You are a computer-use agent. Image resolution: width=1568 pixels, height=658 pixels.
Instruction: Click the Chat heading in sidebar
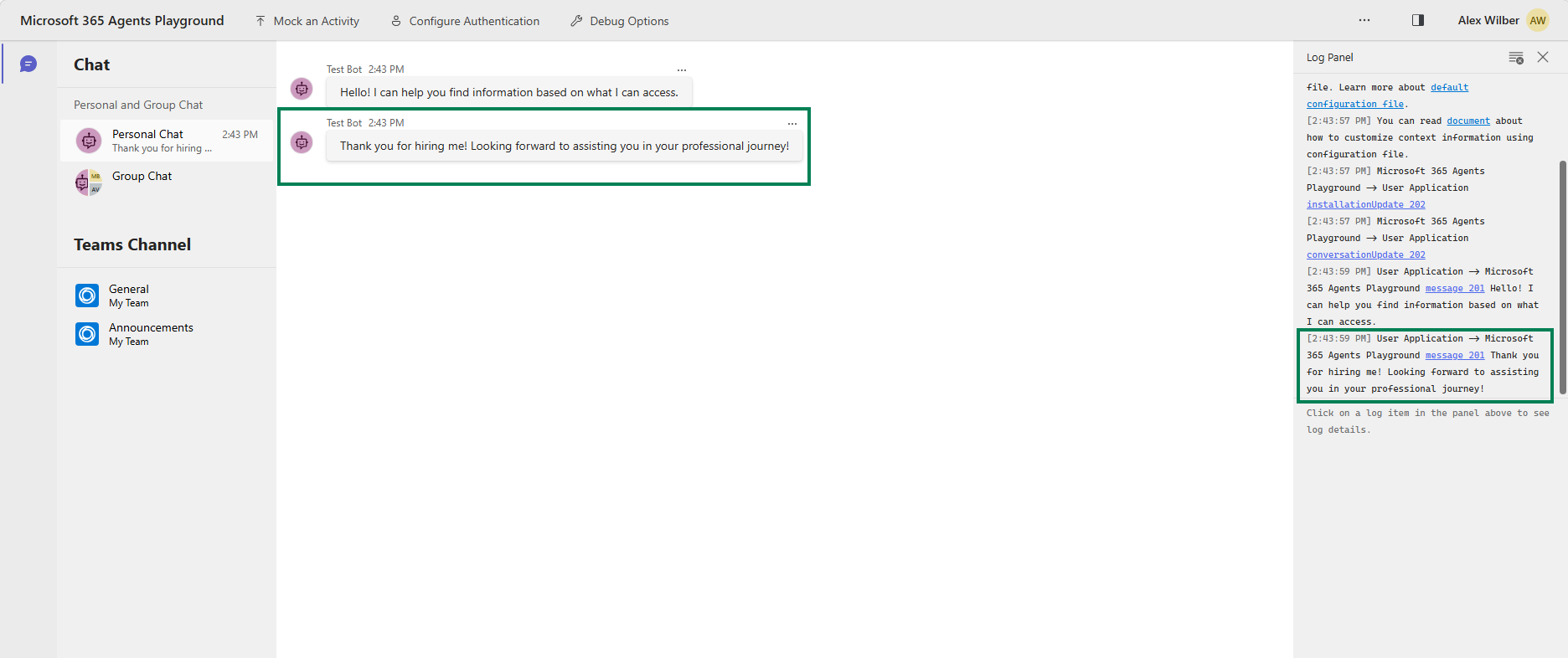pyautogui.click(x=91, y=64)
